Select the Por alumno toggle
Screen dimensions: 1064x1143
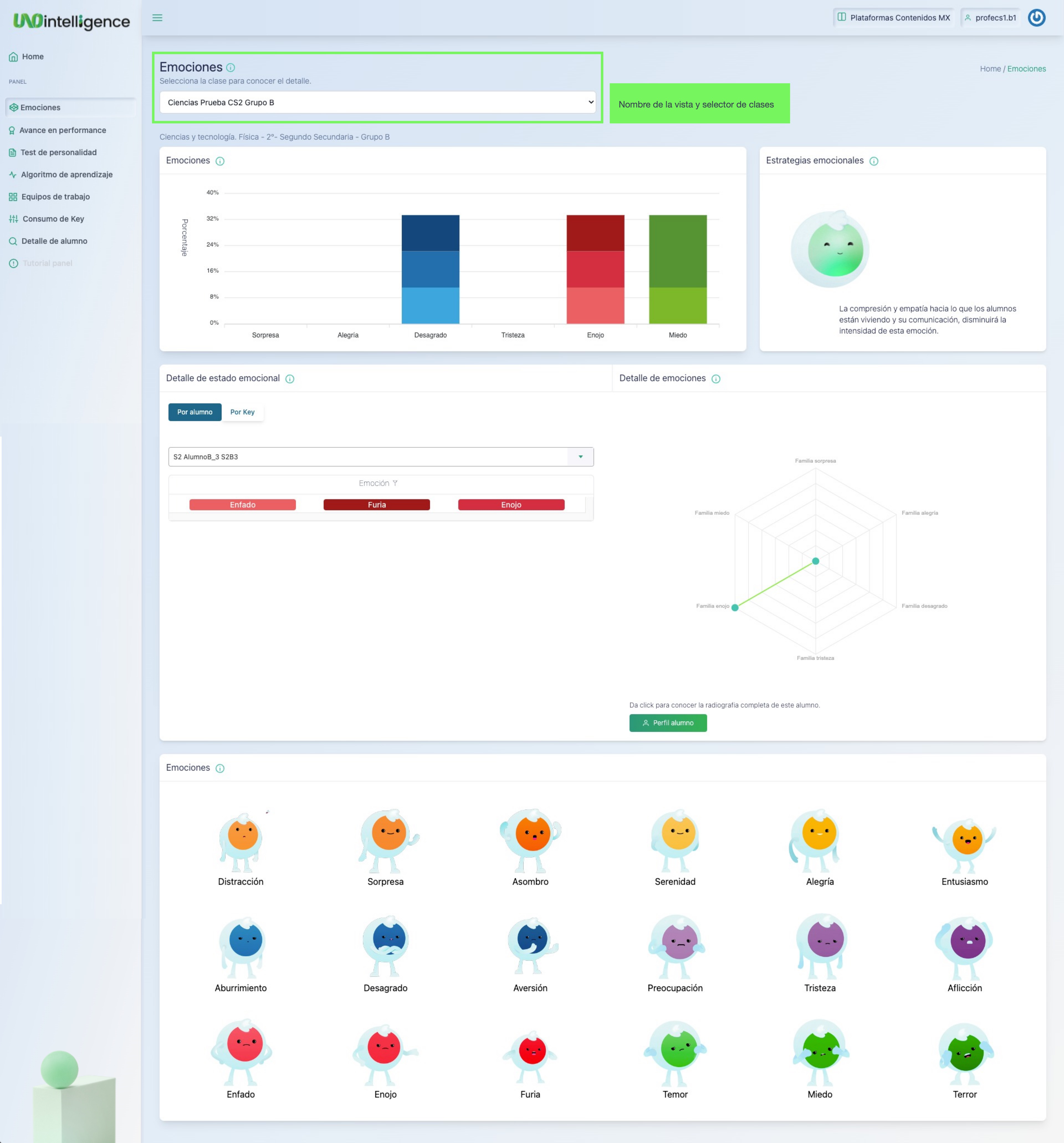pyautogui.click(x=195, y=412)
